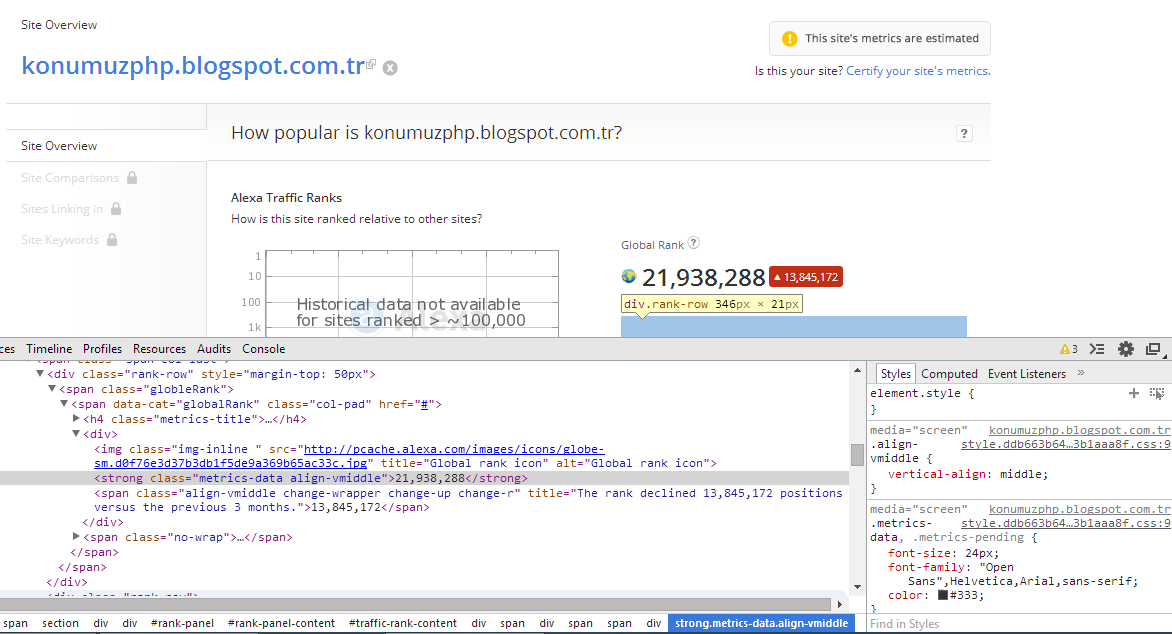The height and width of the screenshot is (634, 1172).
Task: Select the section breadcrumb
Action: point(61,624)
